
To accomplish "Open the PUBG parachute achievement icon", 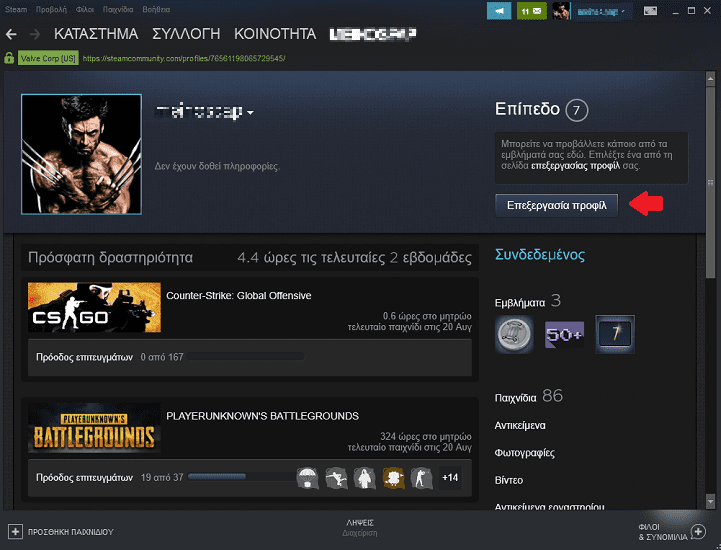I will coord(307,478).
